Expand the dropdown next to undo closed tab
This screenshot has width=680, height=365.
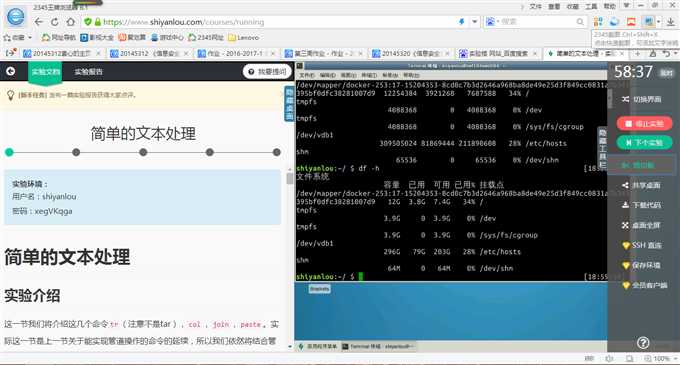(675, 53)
